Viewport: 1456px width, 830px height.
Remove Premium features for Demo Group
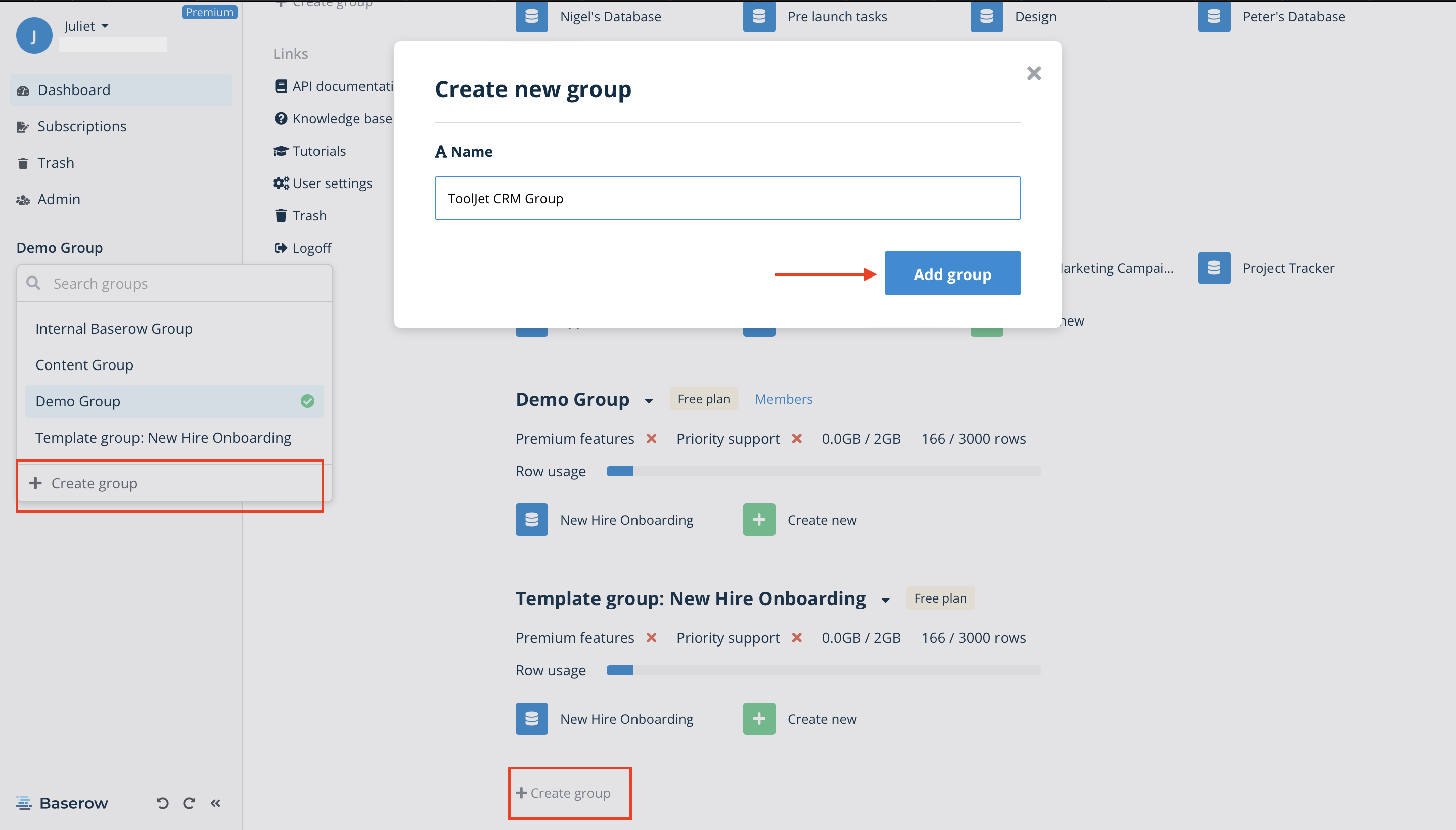pyautogui.click(x=652, y=438)
